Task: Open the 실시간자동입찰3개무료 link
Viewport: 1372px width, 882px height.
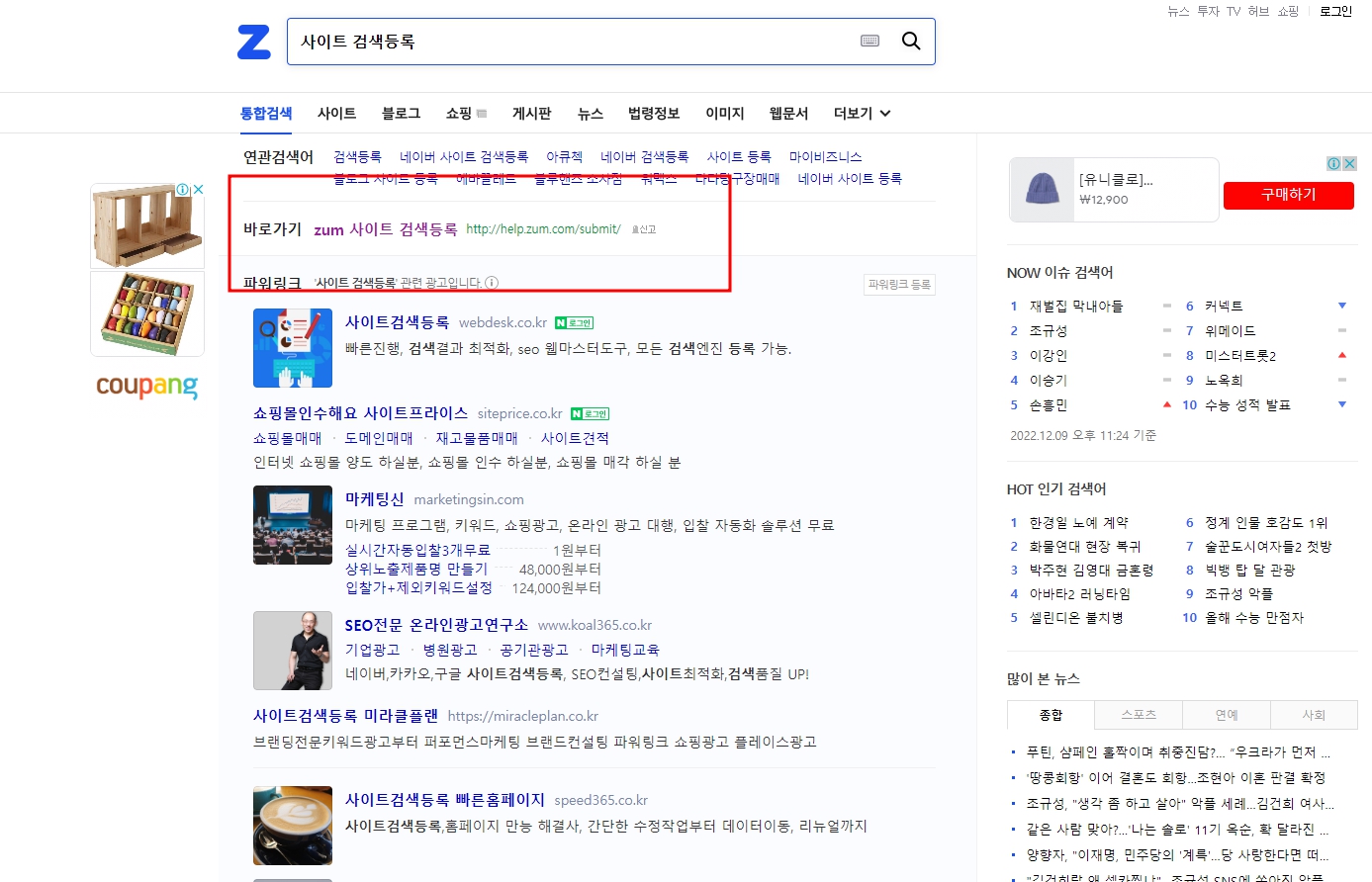Action: pyautogui.click(x=417, y=550)
